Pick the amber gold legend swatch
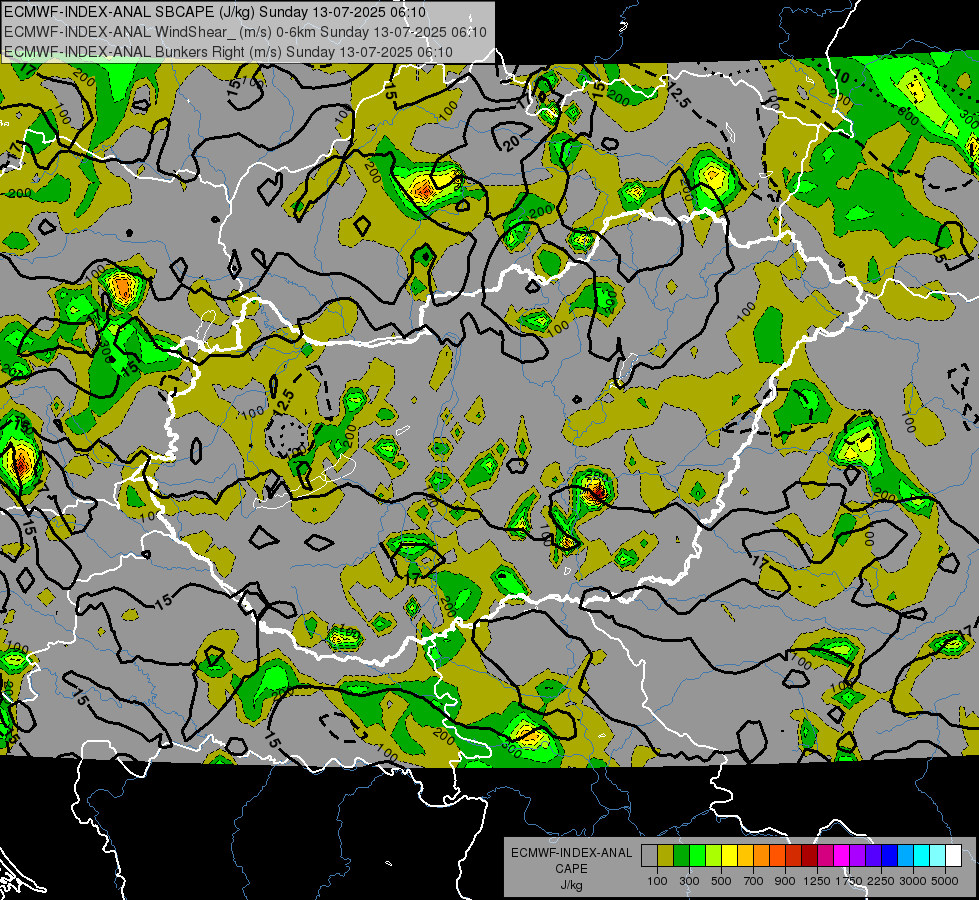The image size is (979, 900). (x=745, y=856)
